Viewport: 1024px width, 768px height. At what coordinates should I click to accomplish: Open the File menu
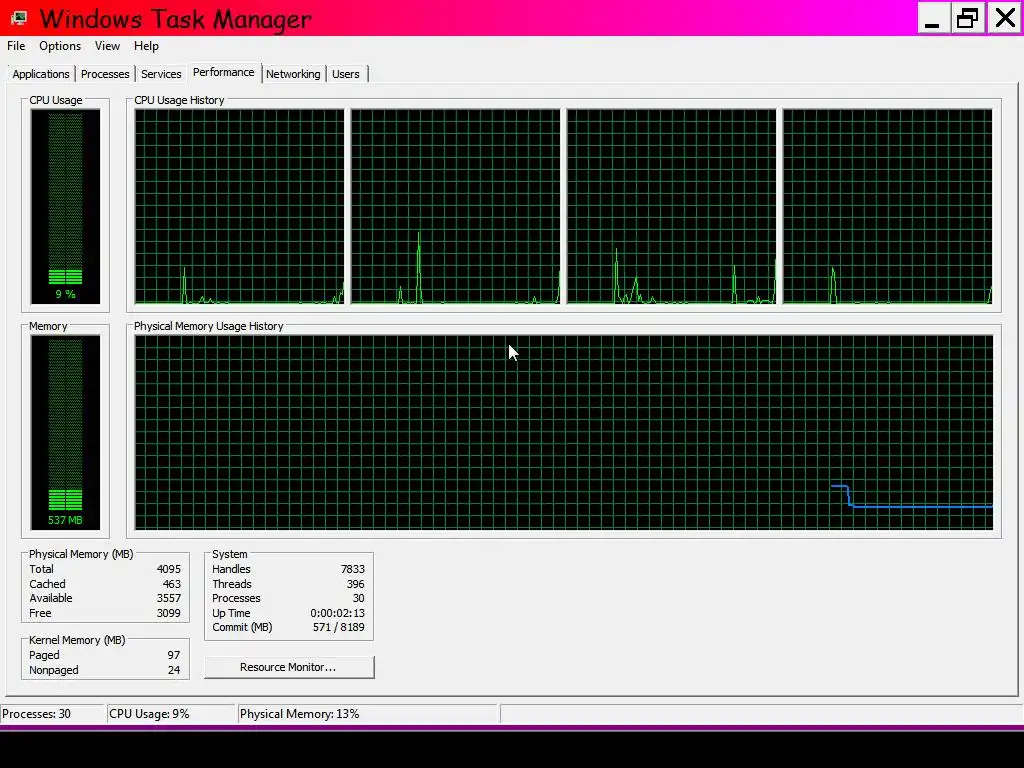point(16,46)
